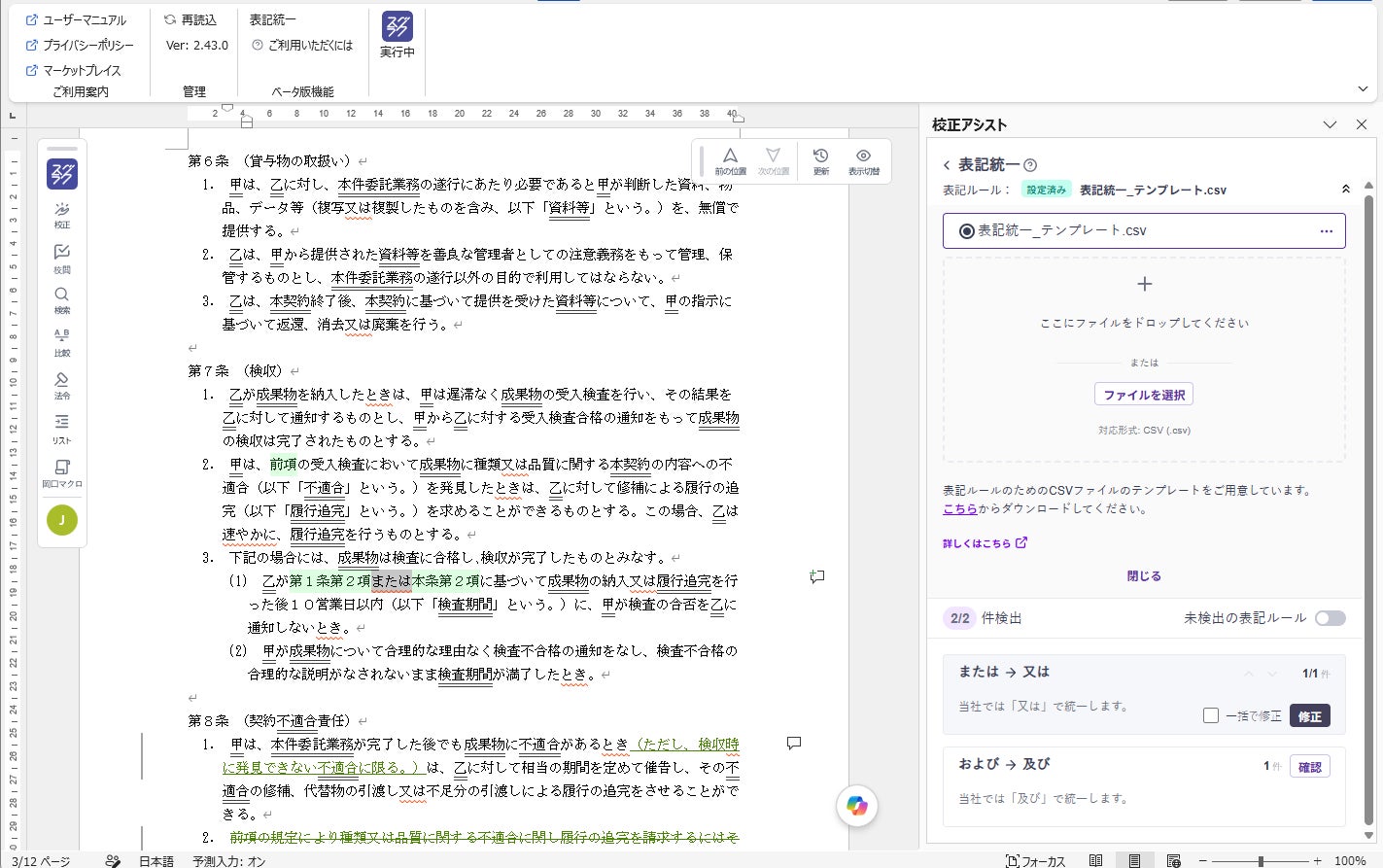
Task: Click the 100% zoom level
Action: 1350,861
